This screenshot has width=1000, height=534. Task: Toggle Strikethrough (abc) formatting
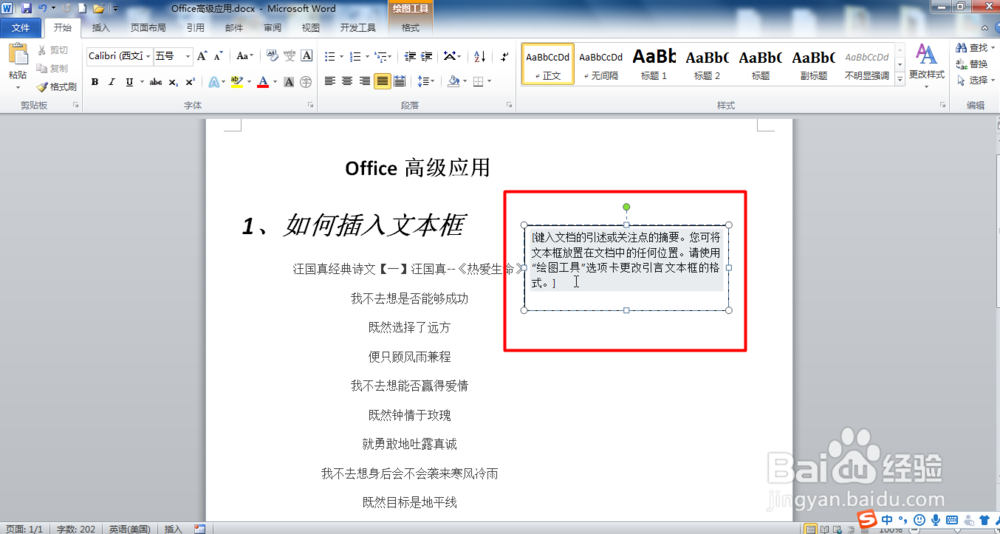coord(156,82)
